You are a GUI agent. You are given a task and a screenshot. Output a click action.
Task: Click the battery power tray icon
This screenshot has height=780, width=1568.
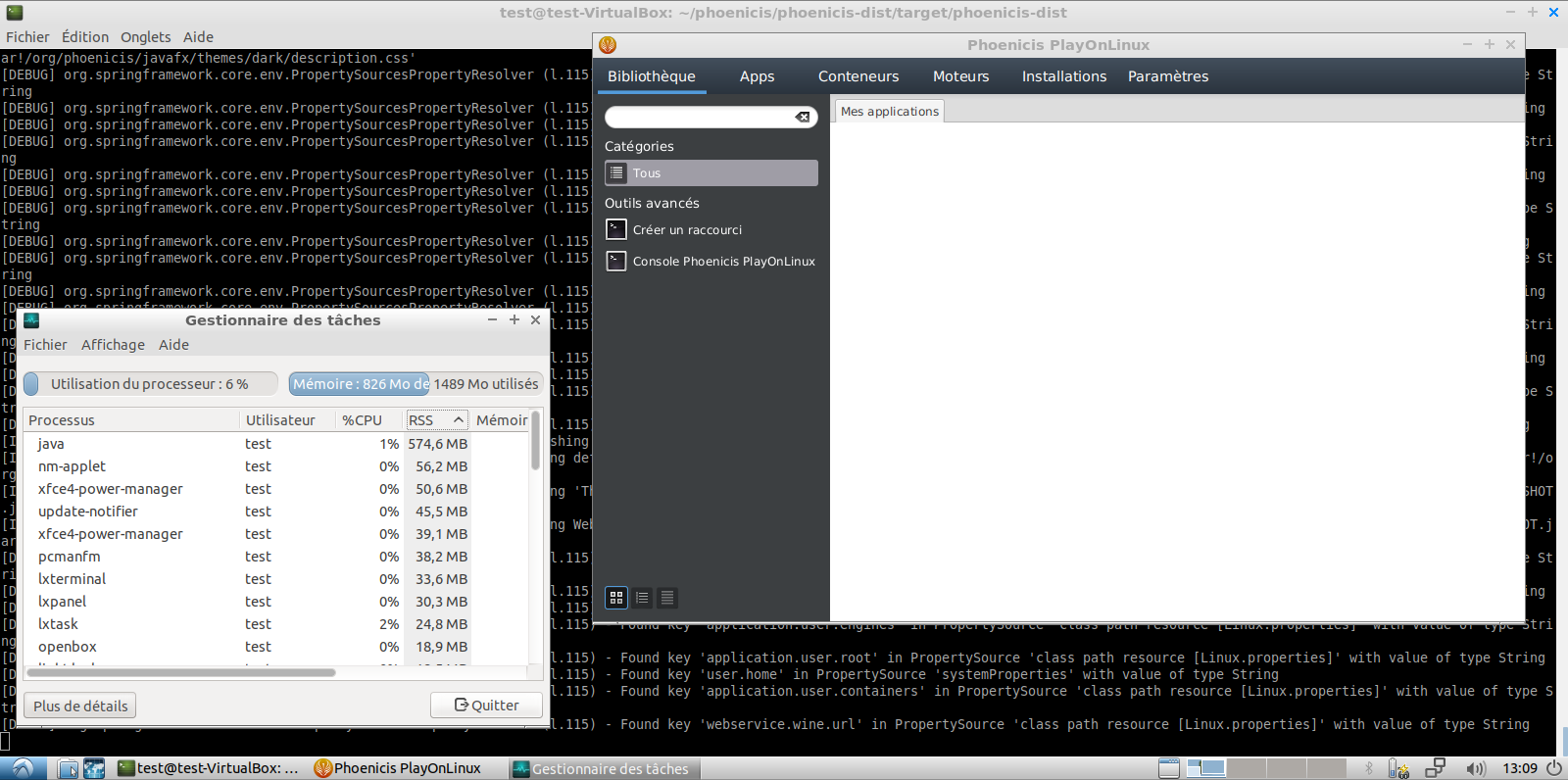click(x=1399, y=768)
